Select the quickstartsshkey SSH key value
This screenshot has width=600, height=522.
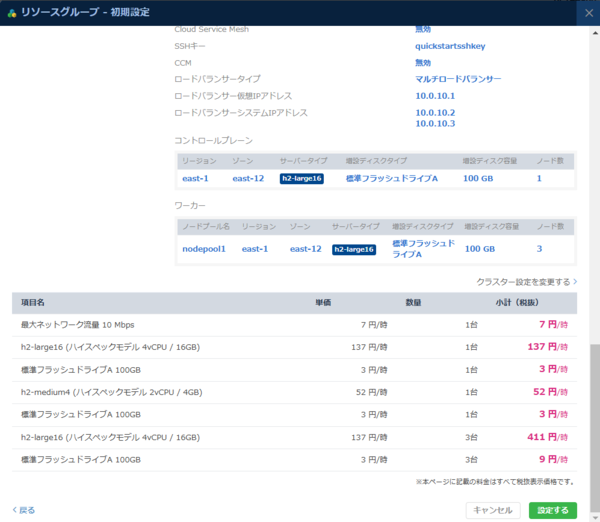(458, 46)
